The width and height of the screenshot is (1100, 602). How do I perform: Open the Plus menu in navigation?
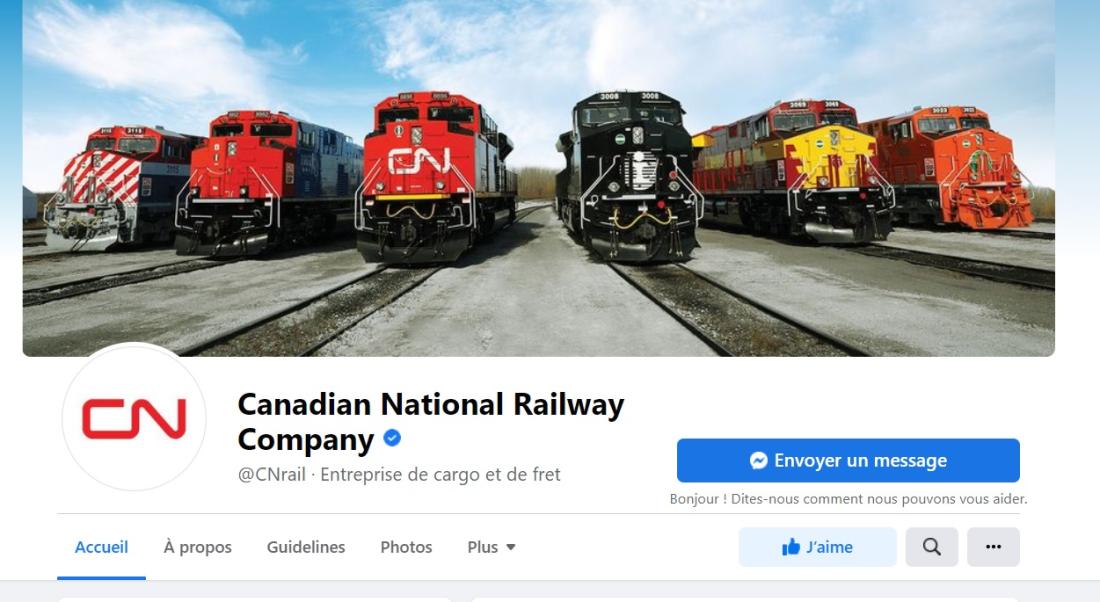pyautogui.click(x=491, y=547)
